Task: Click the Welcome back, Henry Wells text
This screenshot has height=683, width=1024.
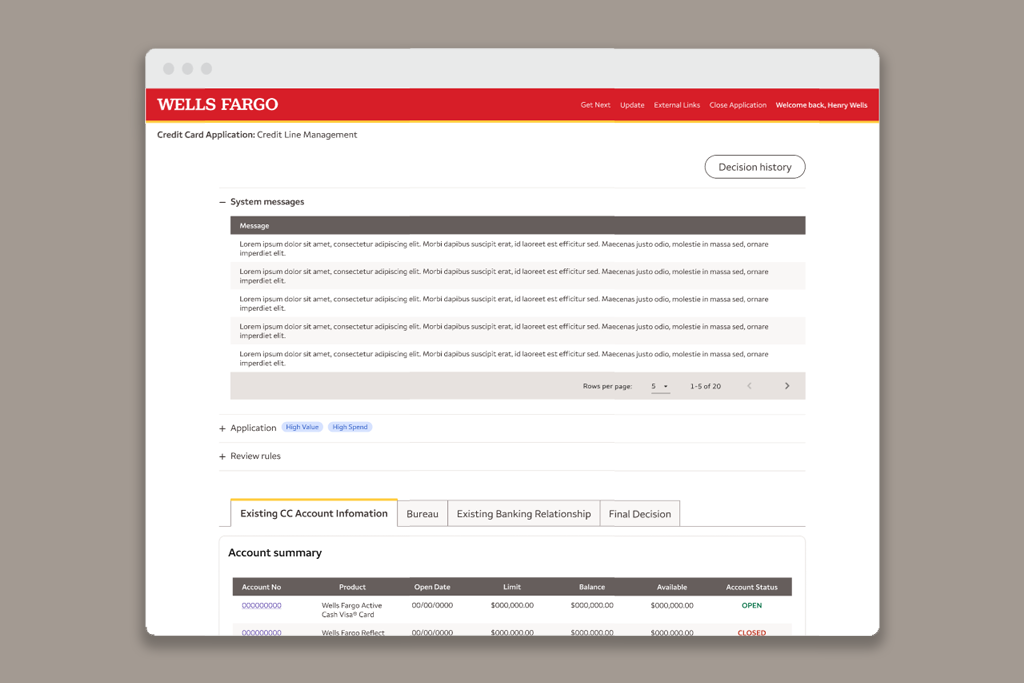Action: (x=821, y=105)
